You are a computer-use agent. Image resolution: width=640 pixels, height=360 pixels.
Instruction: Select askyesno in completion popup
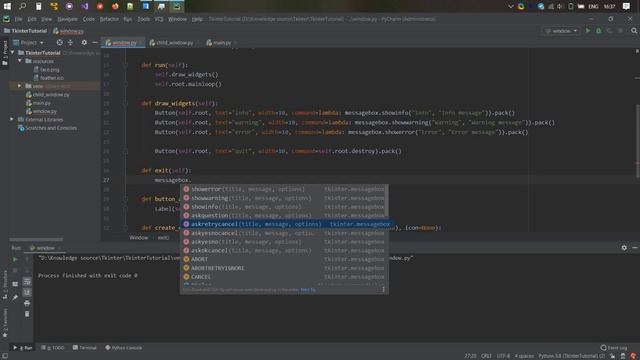tap(284, 242)
